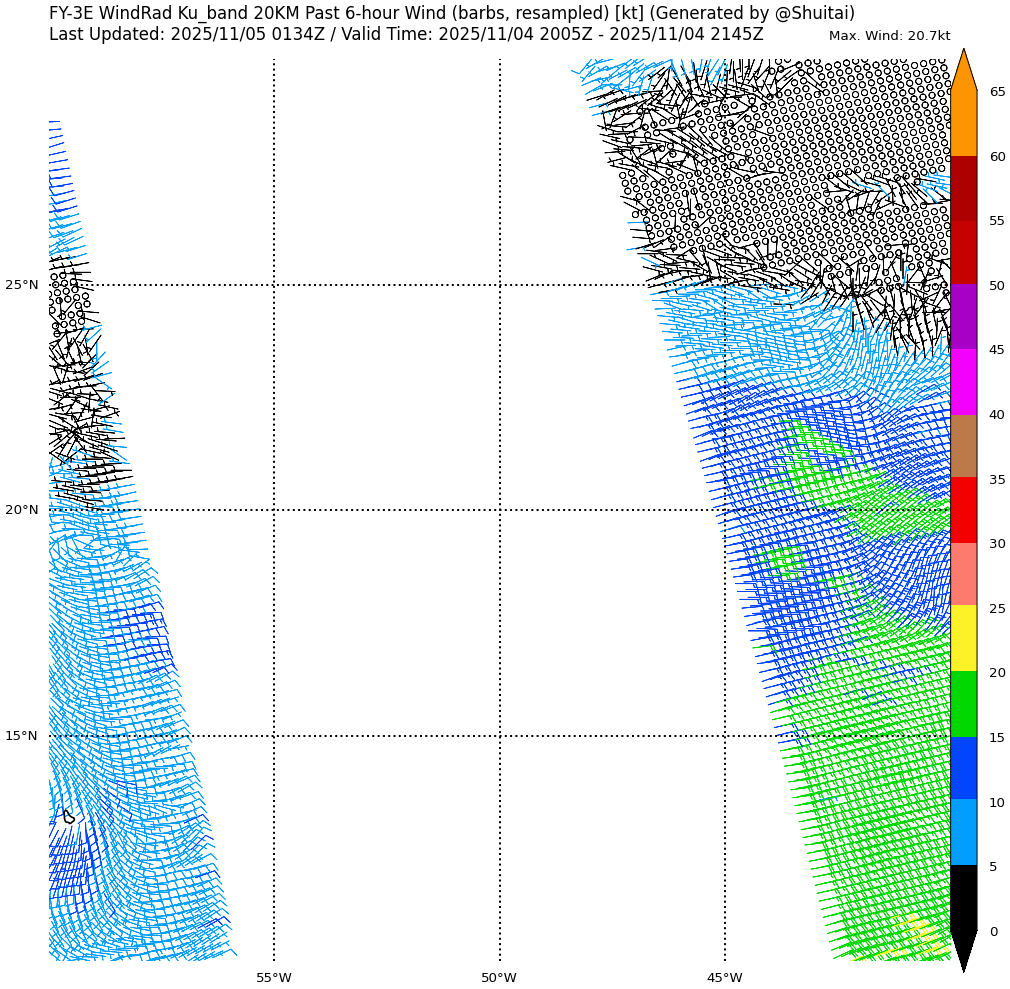
Task: Click the 25°N latitude axis label
Action: click(22, 285)
